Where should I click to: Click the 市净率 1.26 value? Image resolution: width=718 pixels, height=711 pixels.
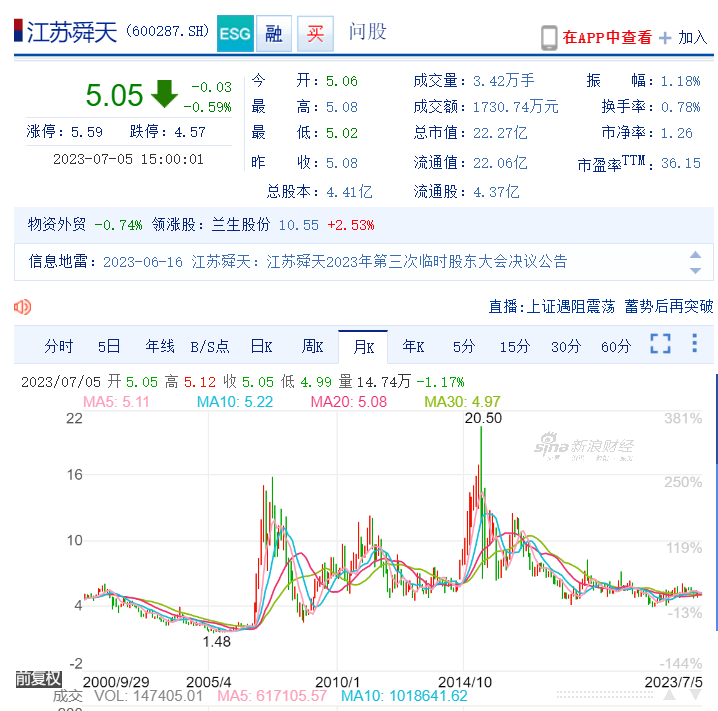click(676, 133)
